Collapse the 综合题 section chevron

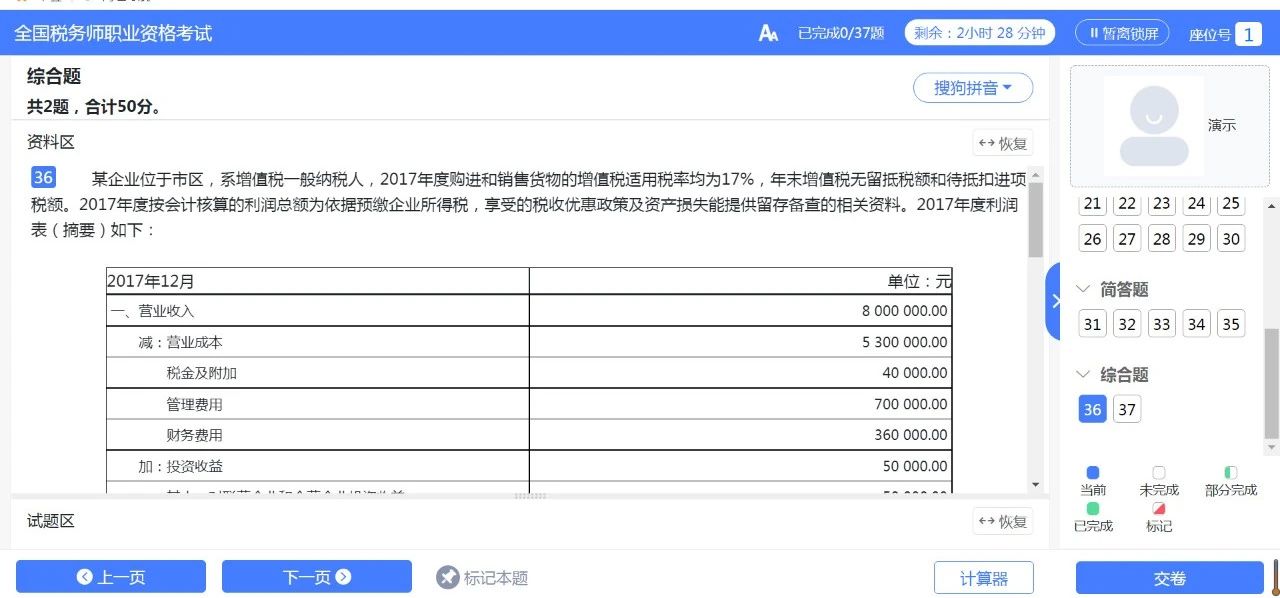[x=1083, y=374]
